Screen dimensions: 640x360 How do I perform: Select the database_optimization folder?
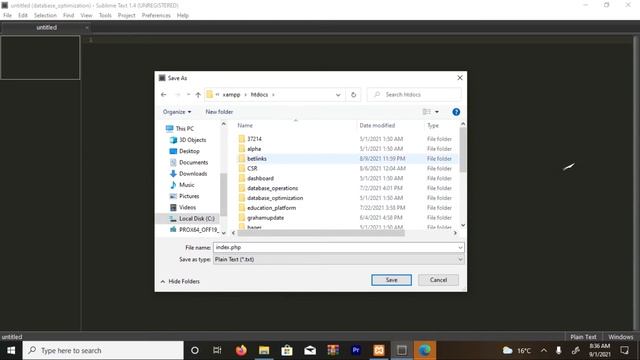tap(275, 198)
